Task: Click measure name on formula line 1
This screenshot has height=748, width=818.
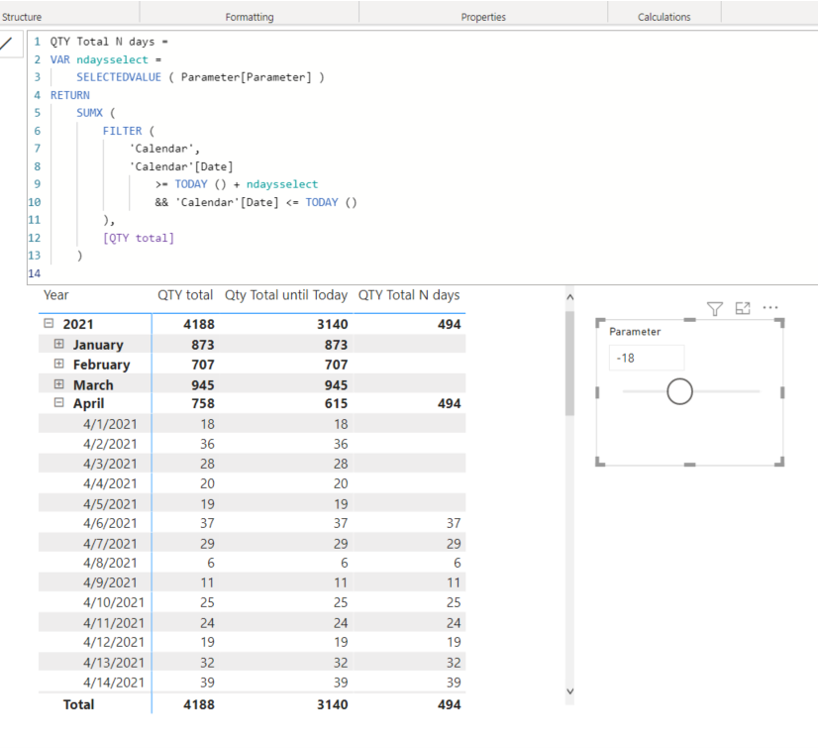Action: click(x=102, y=42)
